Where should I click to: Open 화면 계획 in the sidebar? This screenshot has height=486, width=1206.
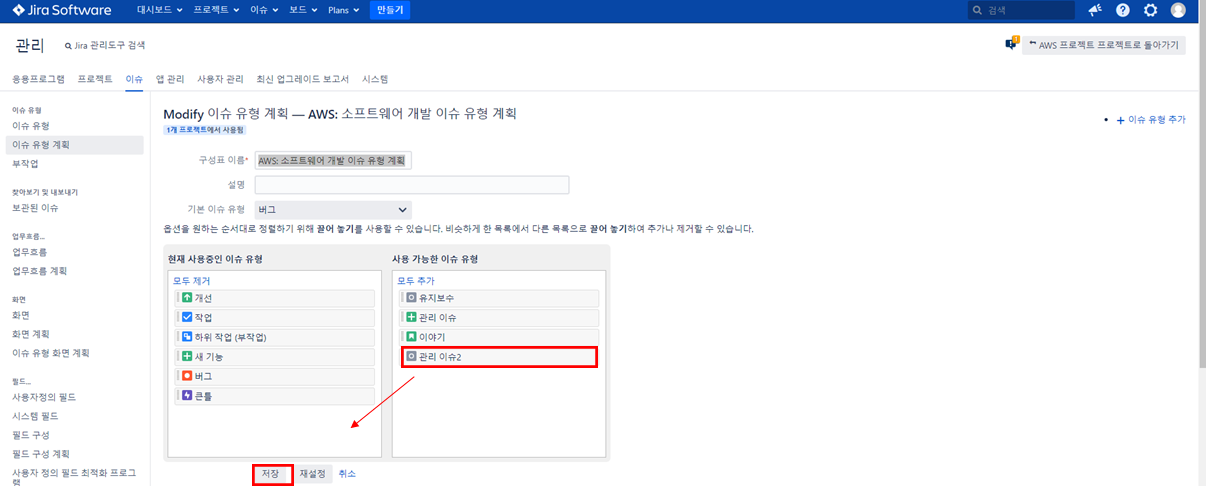tap(31, 334)
